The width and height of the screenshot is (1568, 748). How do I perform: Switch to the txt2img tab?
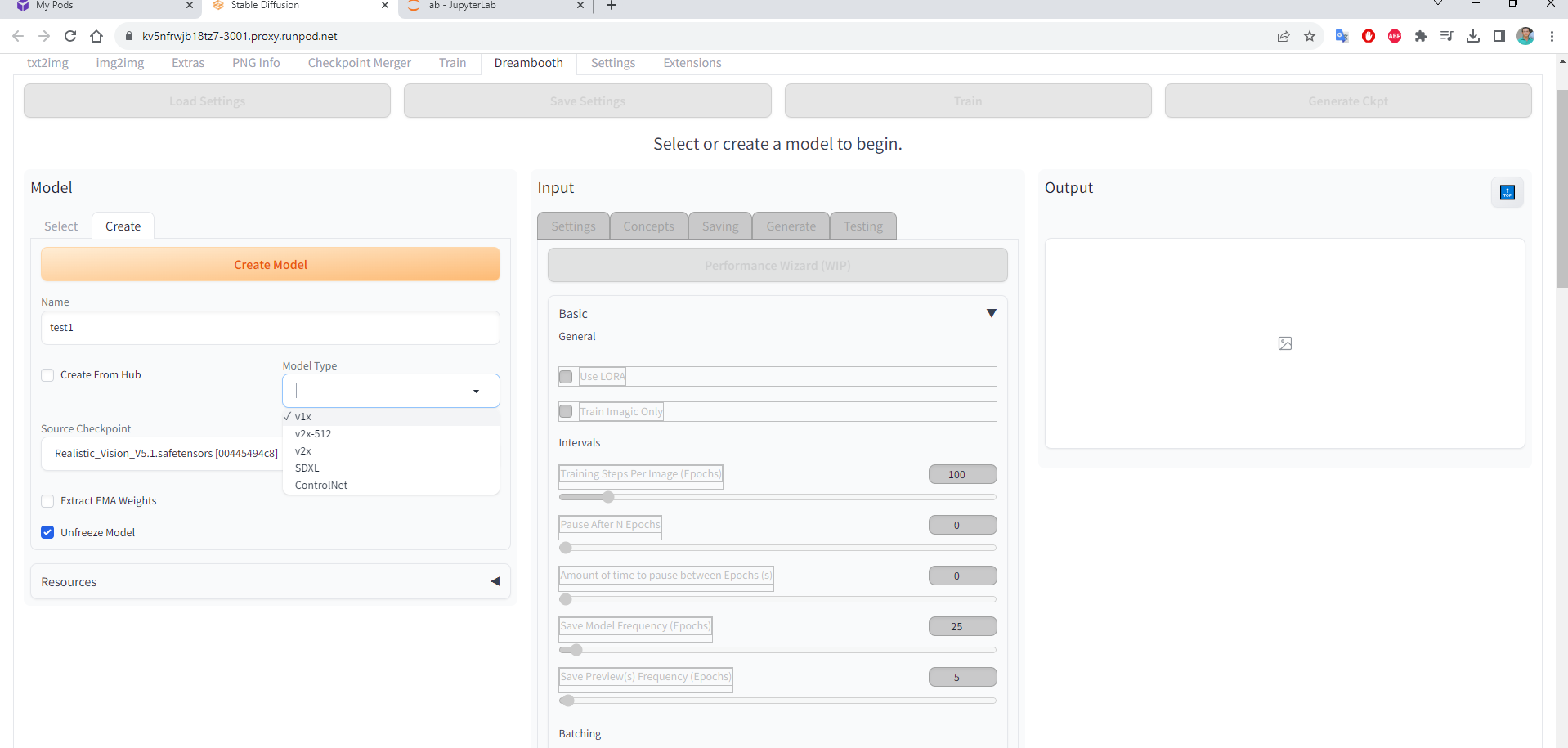47,63
